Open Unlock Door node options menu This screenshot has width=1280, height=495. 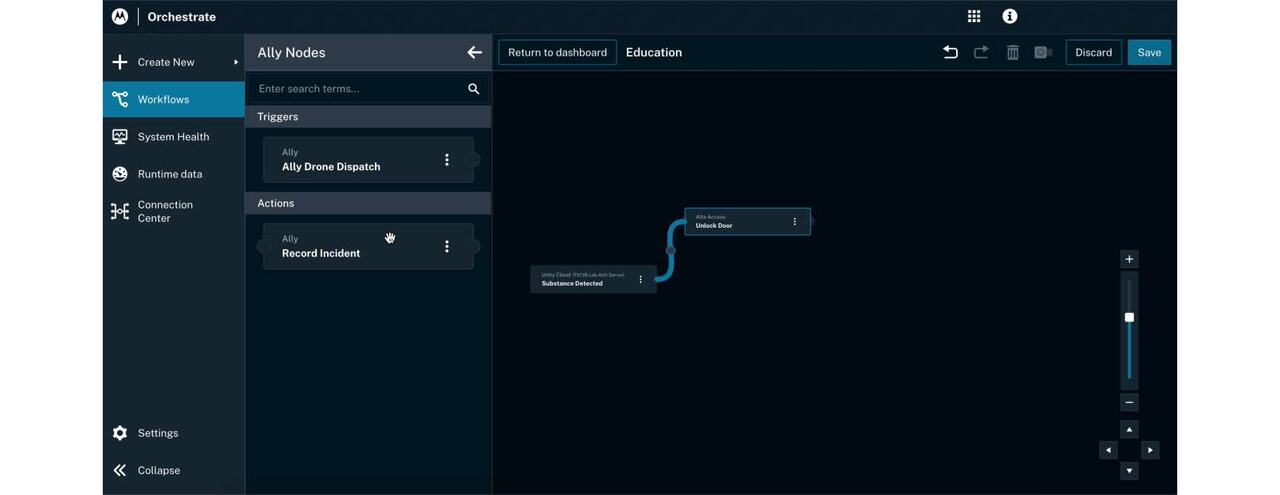795,222
